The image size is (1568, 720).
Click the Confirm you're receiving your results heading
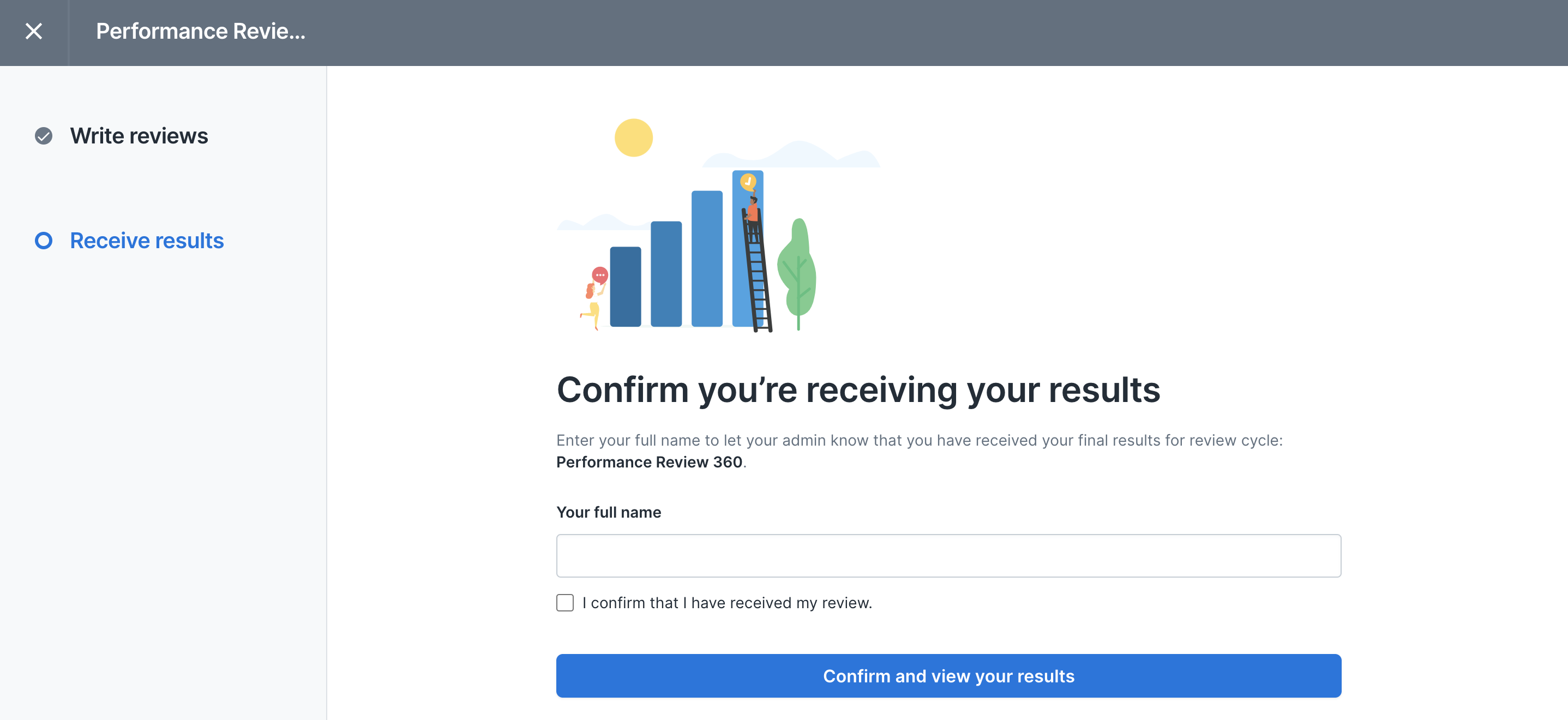click(858, 390)
